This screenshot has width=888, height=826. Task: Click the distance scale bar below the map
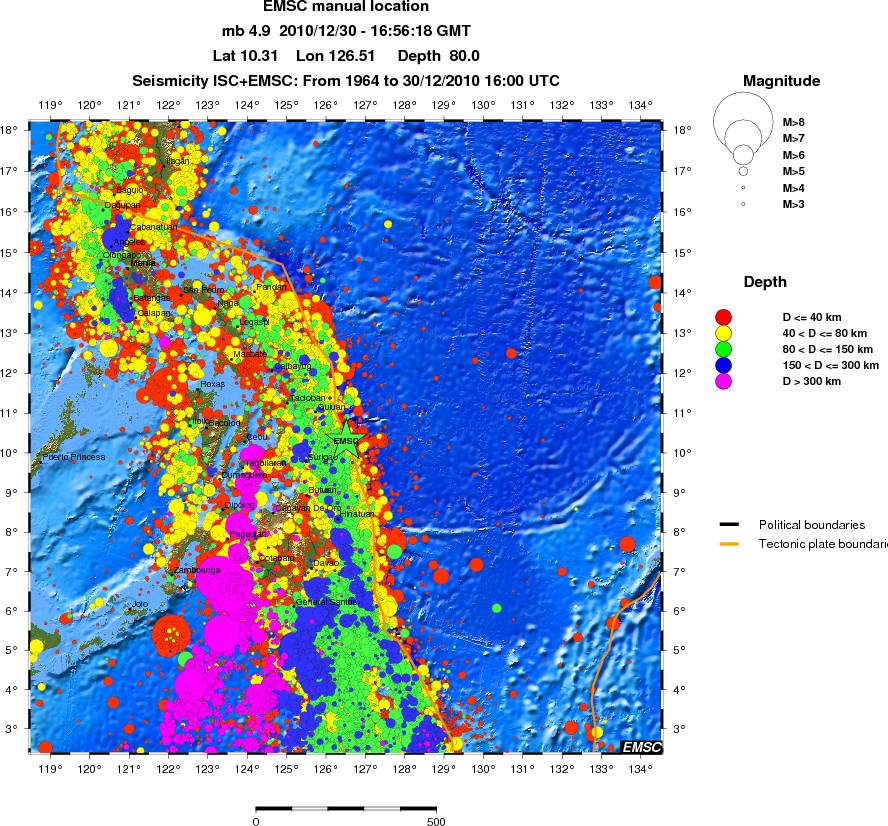coord(346,809)
